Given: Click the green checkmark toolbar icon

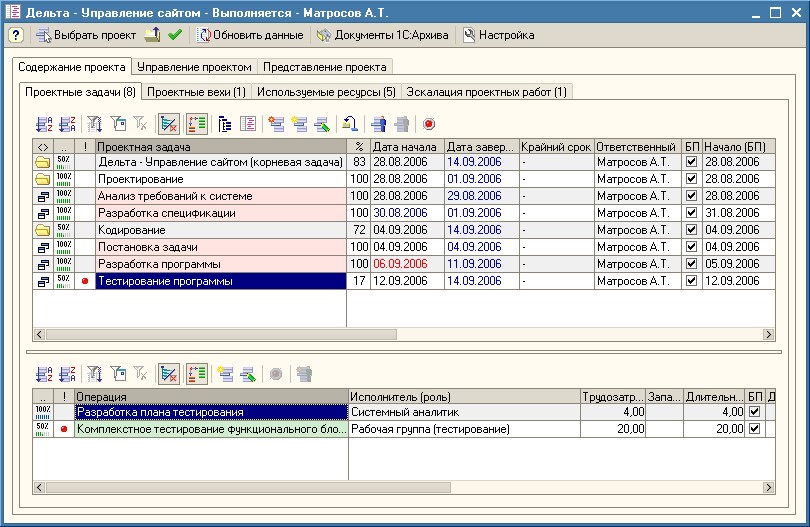Looking at the screenshot, I should pyautogui.click(x=175, y=35).
